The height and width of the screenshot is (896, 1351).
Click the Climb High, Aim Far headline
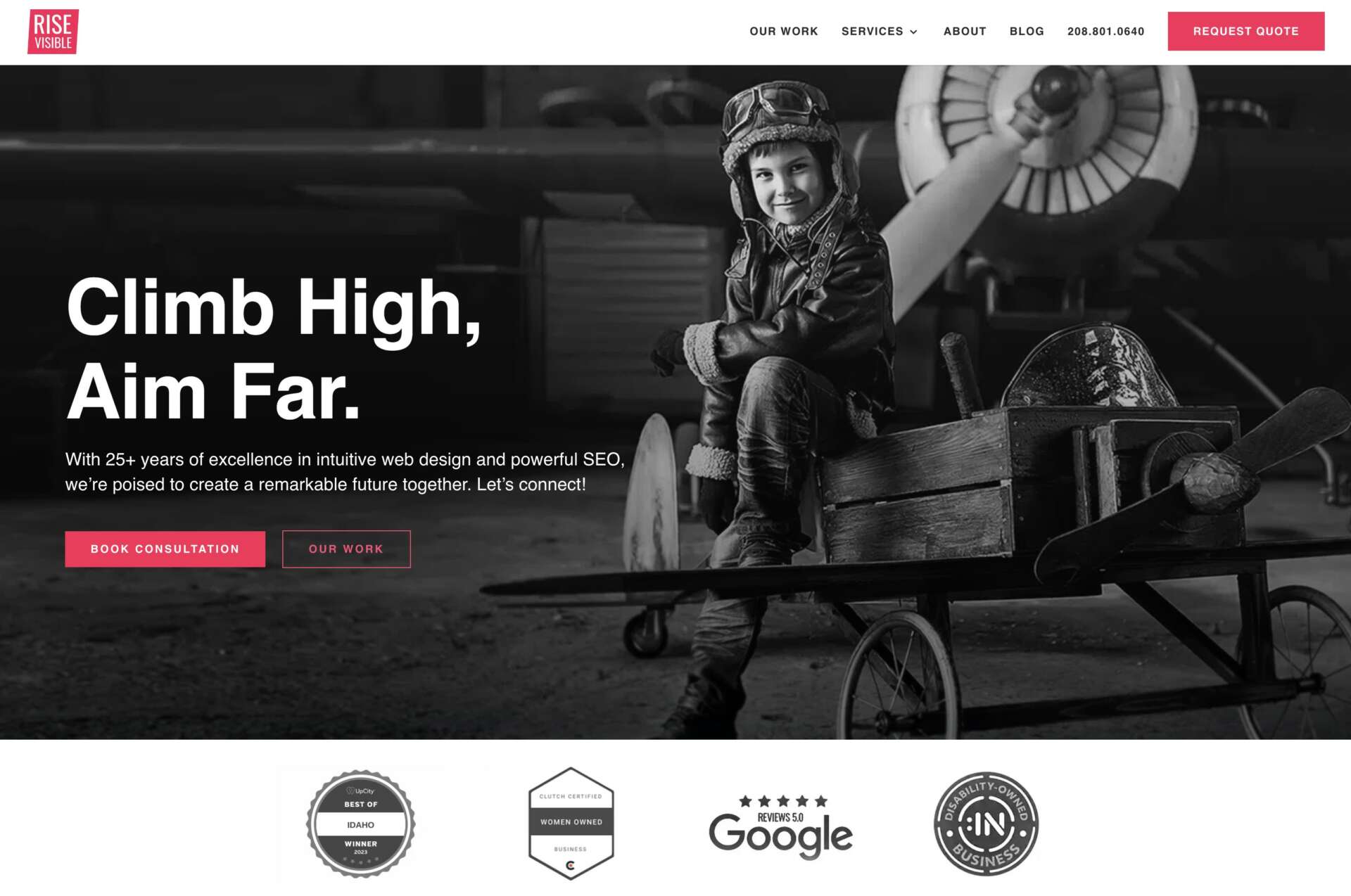pos(274,348)
